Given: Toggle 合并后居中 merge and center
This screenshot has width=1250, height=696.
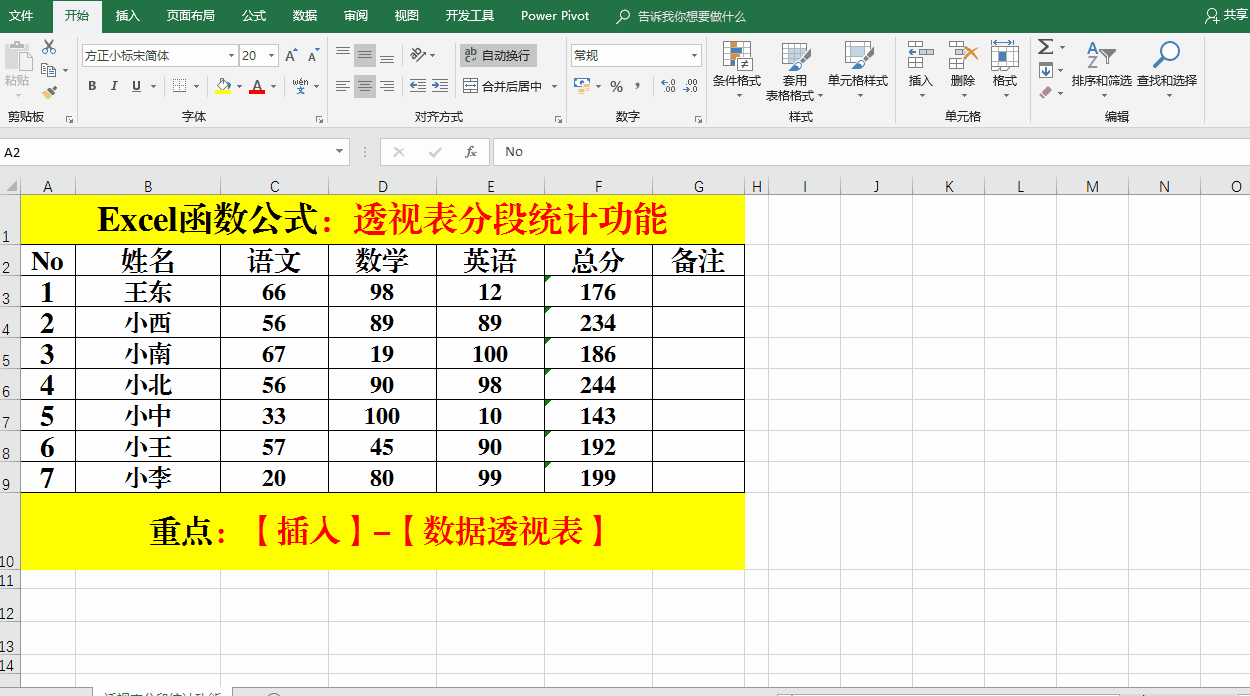Looking at the screenshot, I should coord(503,87).
